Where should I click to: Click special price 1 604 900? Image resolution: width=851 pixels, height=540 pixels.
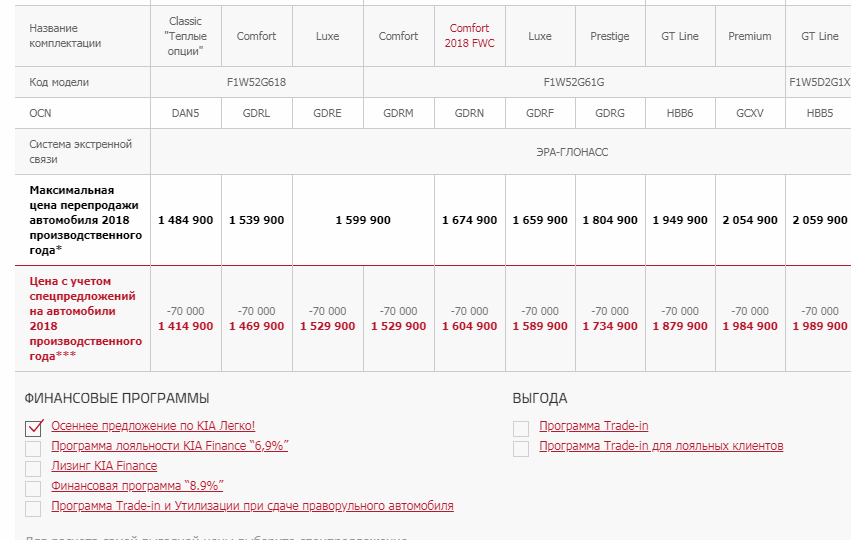point(469,326)
